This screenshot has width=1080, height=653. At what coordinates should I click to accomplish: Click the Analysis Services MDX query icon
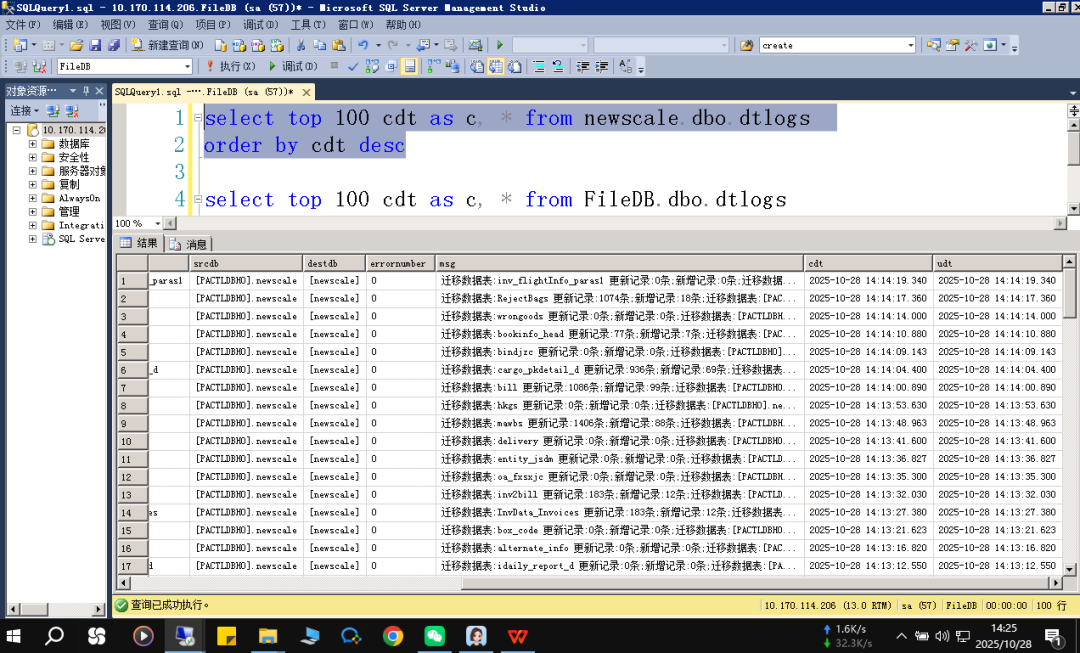[x=239, y=45]
